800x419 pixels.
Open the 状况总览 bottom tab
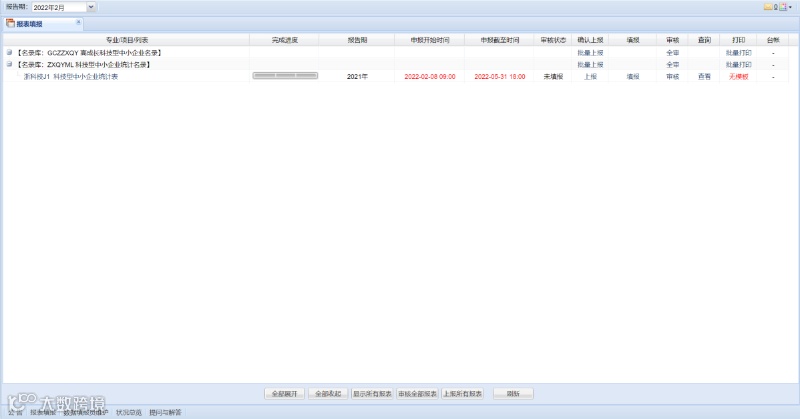129,412
